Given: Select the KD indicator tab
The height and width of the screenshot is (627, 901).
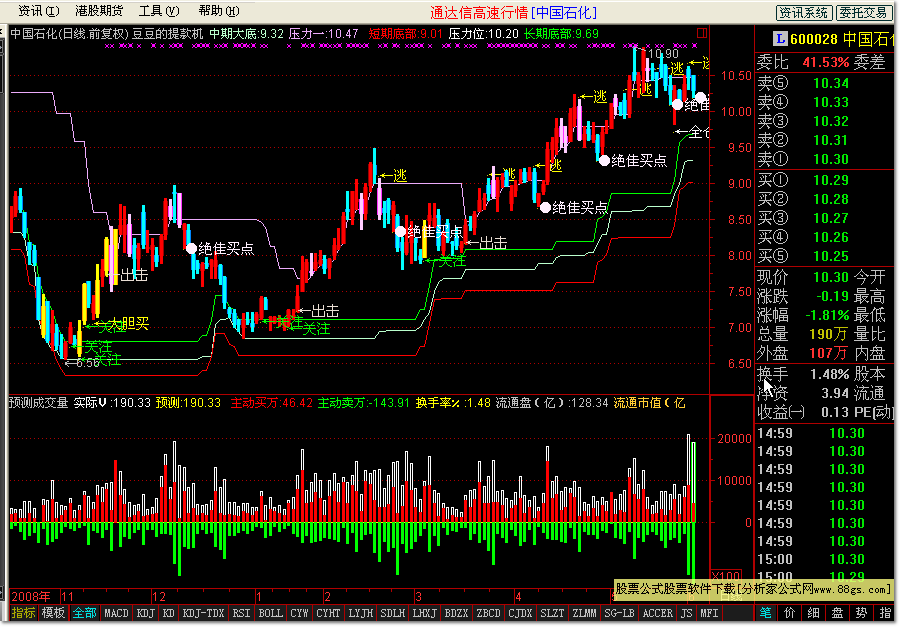Looking at the screenshot, I should tap(168, 613).
